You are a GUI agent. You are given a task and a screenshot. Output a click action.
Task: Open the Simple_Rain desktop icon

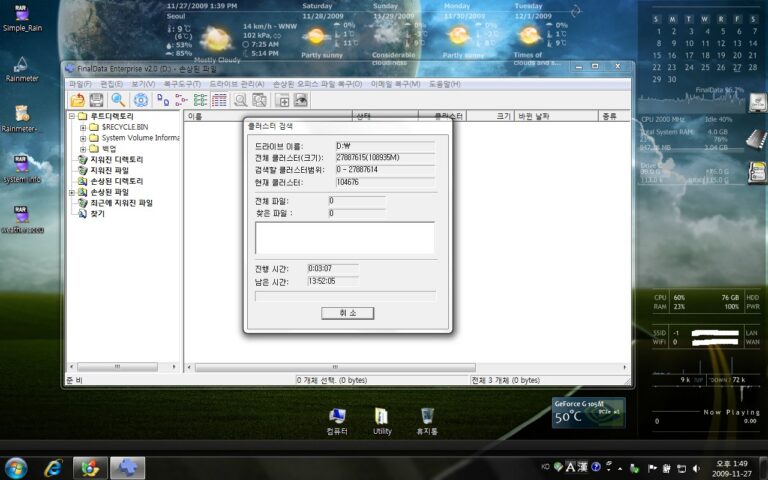[x=22, y=19]
